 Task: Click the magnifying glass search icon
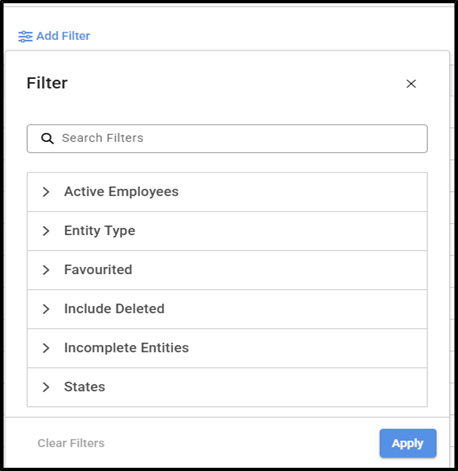pyautogui.click(x=47, y=138)
